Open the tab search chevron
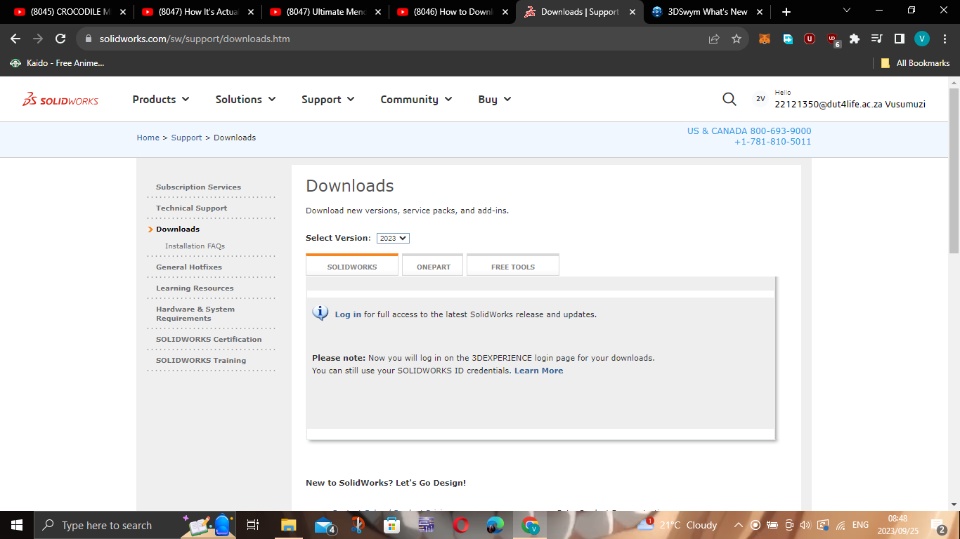Image resolution: width=960 pixels, height=539 pixels. point(847,10)
